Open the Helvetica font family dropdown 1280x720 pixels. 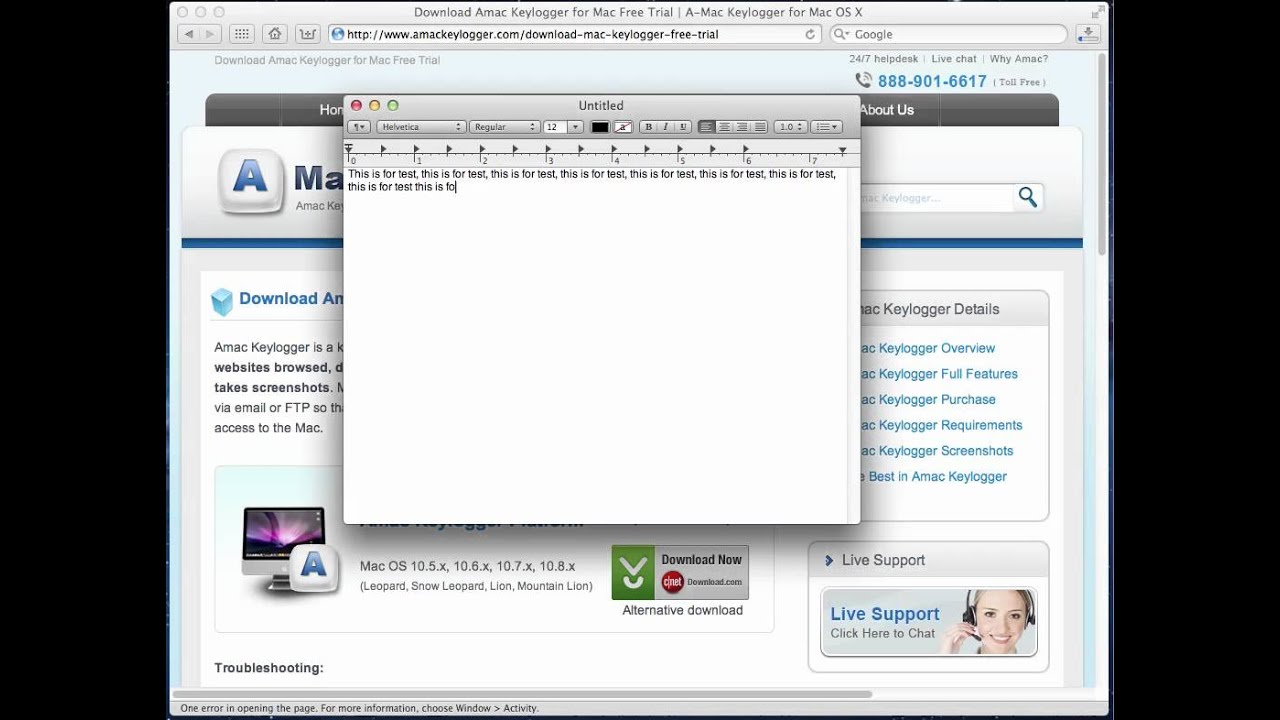(x=421, y=127)
